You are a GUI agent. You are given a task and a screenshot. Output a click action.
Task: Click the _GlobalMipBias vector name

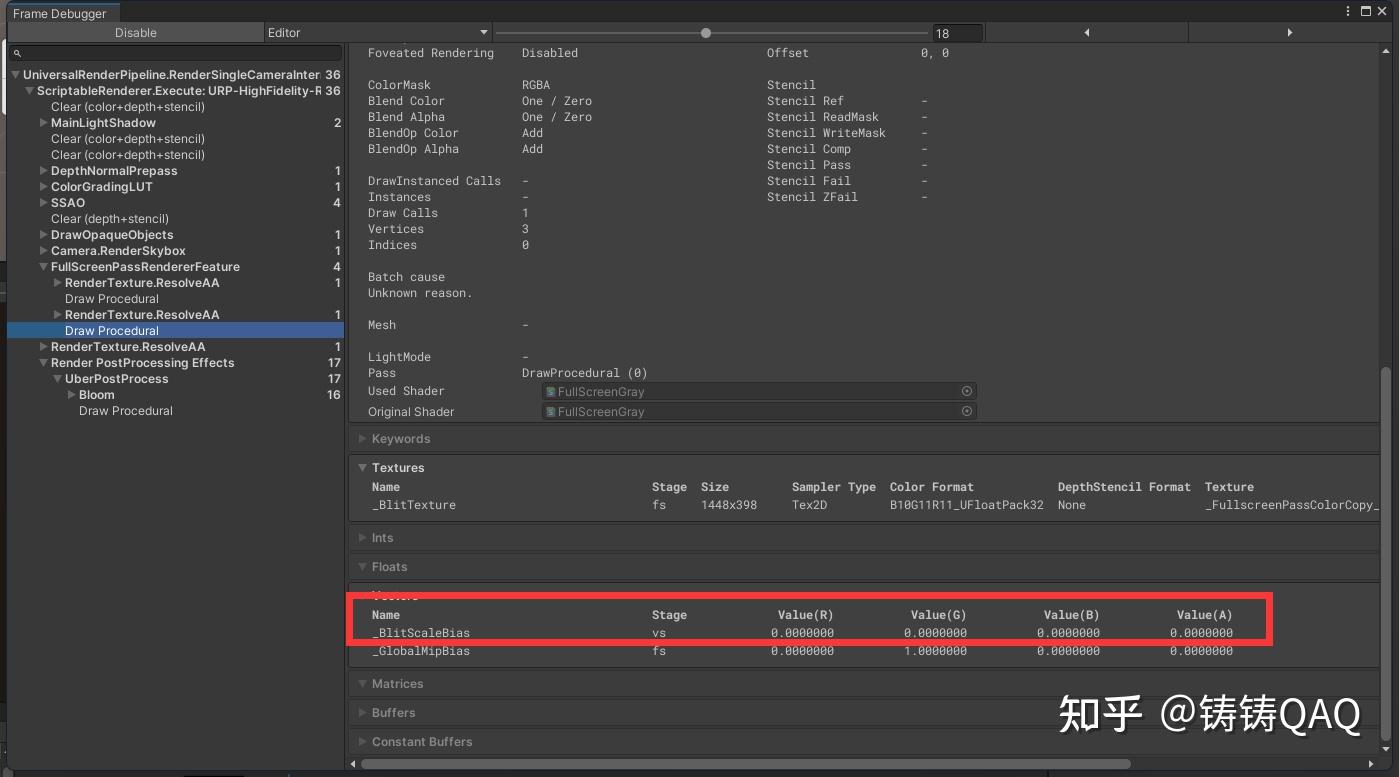click(421, 651)
